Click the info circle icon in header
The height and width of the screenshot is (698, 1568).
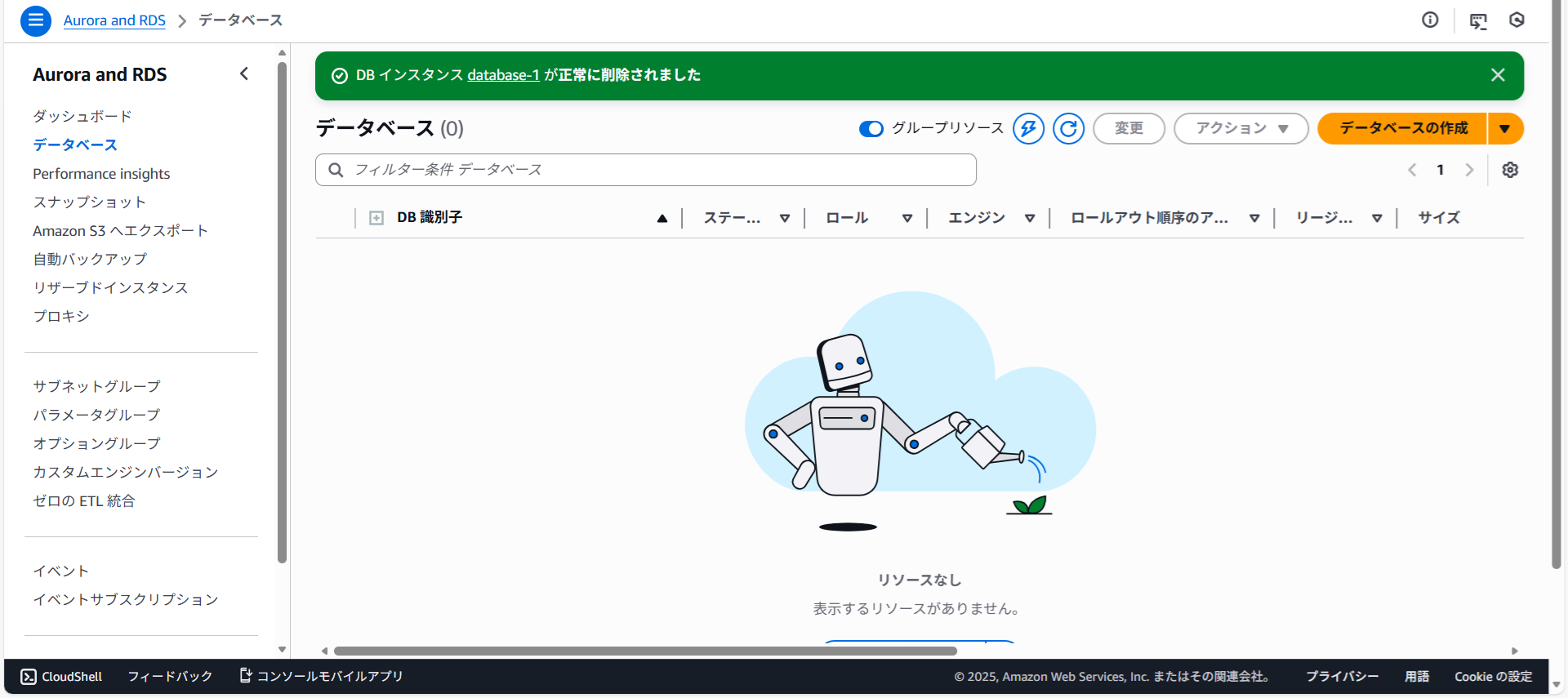[1430, 20]
